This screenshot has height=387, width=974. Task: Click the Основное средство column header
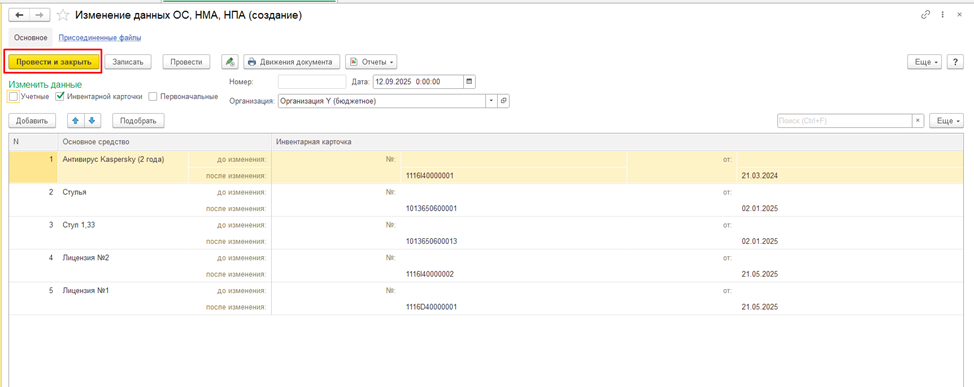165,142
